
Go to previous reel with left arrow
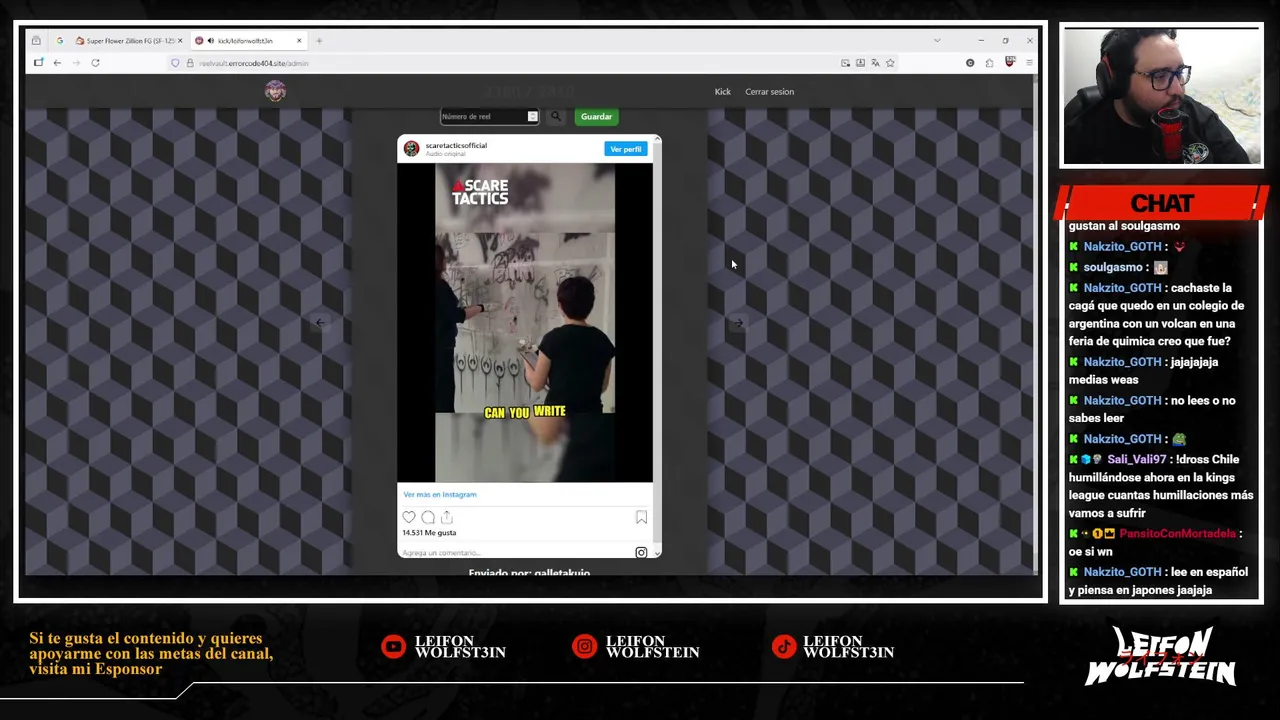point(319,322)
